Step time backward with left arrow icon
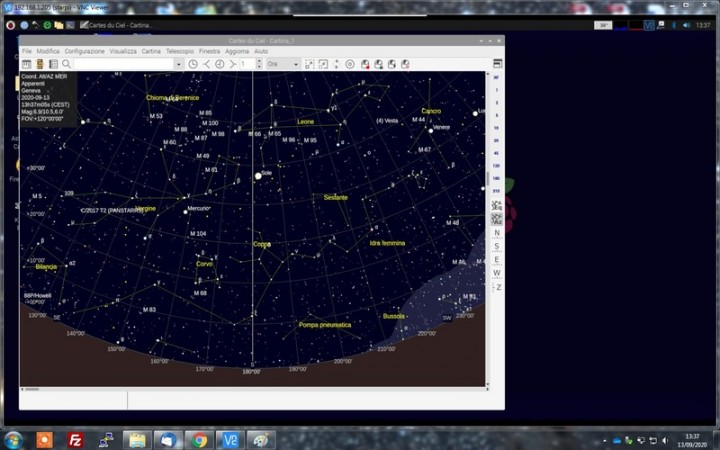Viewport: 720px width, 450px height. tap(207, 64)
